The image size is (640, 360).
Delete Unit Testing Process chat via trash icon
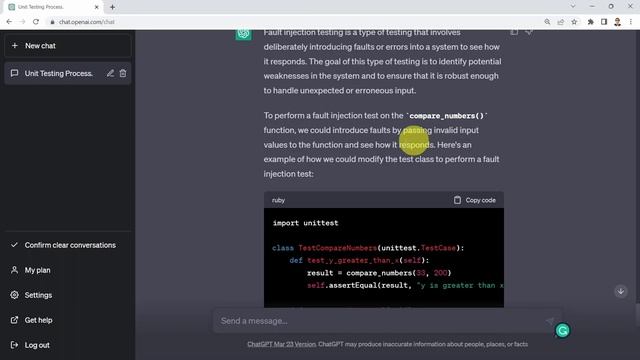(x=123, y=73)
